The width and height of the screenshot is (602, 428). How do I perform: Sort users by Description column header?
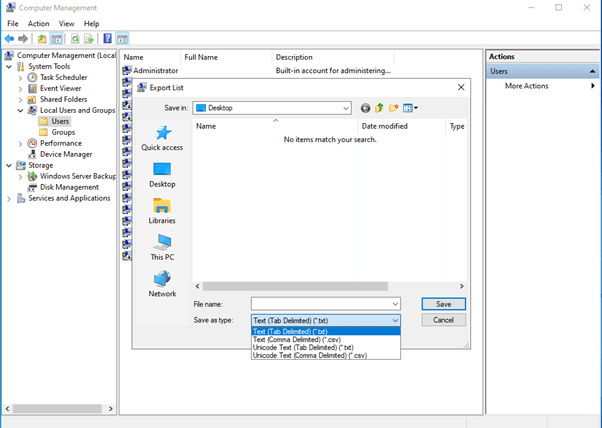tap(332, 57)
